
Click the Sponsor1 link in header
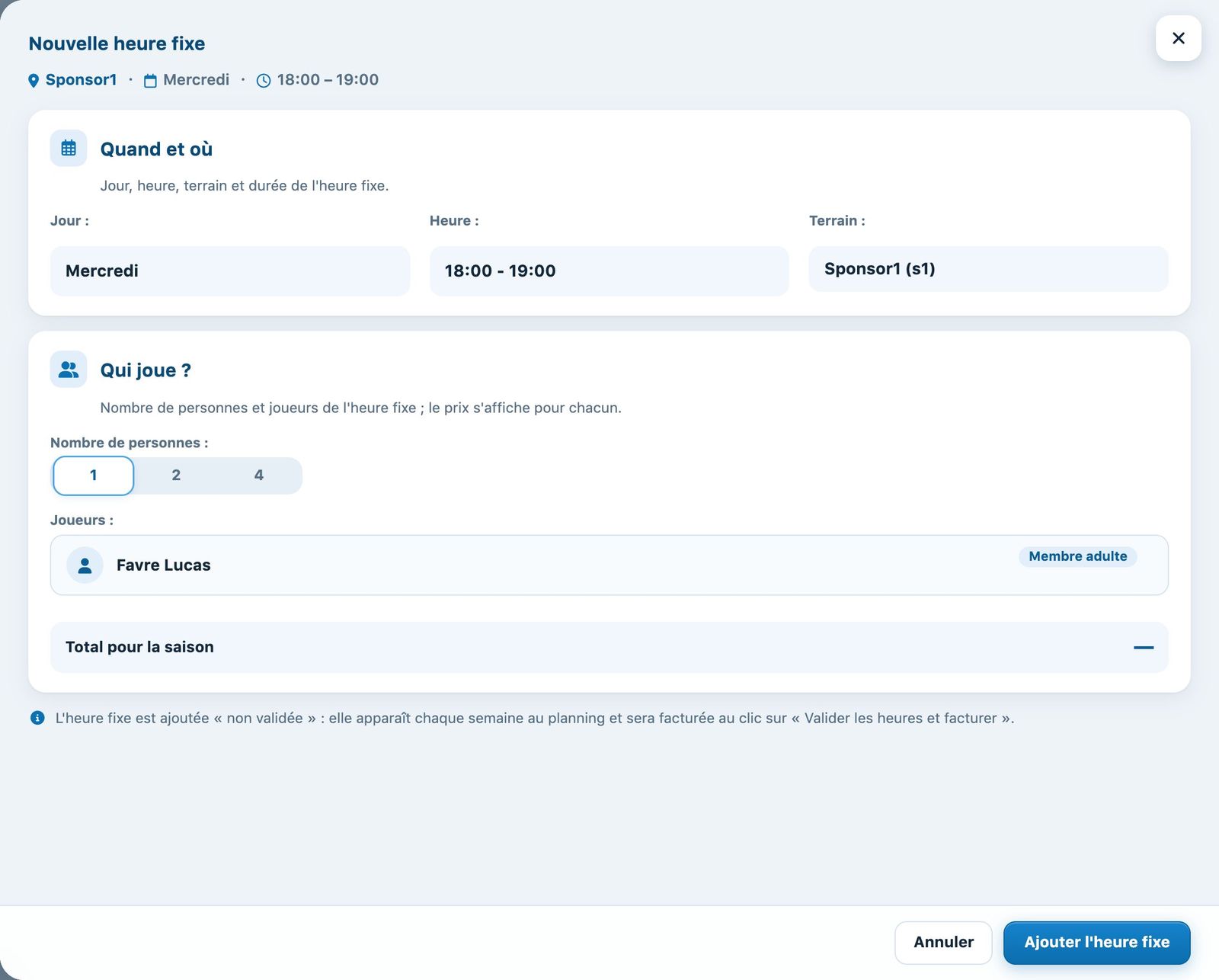pyautogui.click(x=81, y=80)
